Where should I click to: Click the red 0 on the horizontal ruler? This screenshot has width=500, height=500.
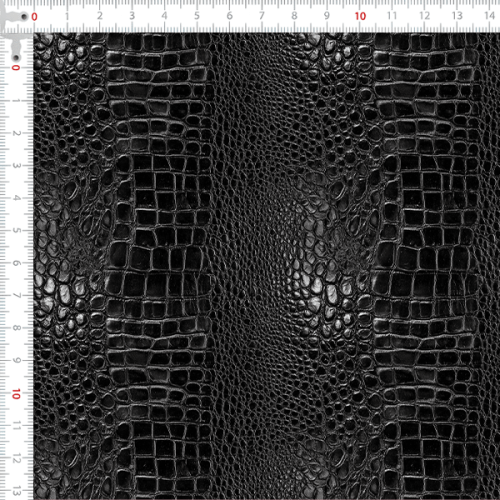click(x=34, y=17)
